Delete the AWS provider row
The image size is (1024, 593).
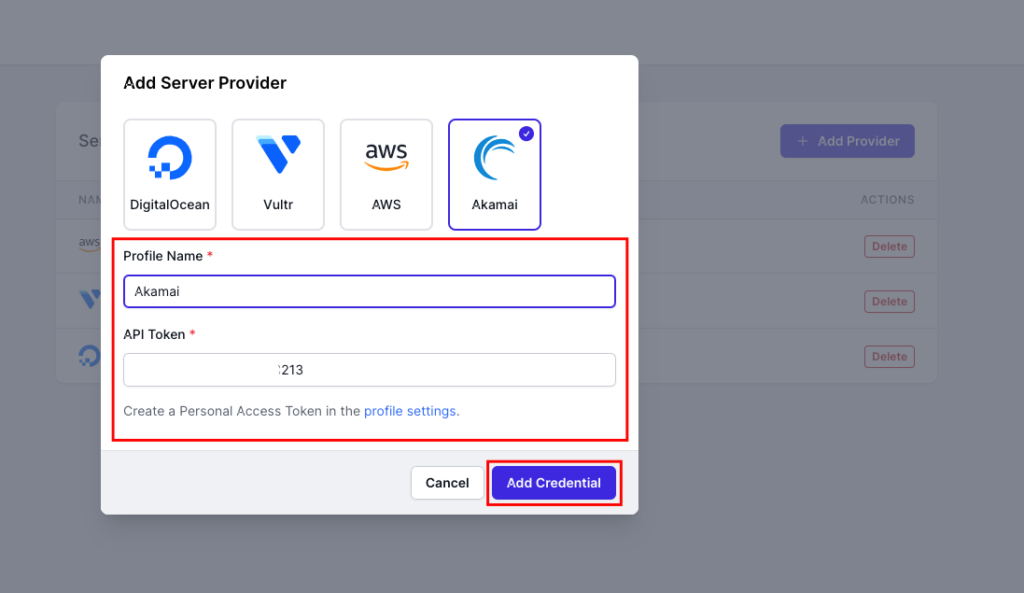click(889, 246)
